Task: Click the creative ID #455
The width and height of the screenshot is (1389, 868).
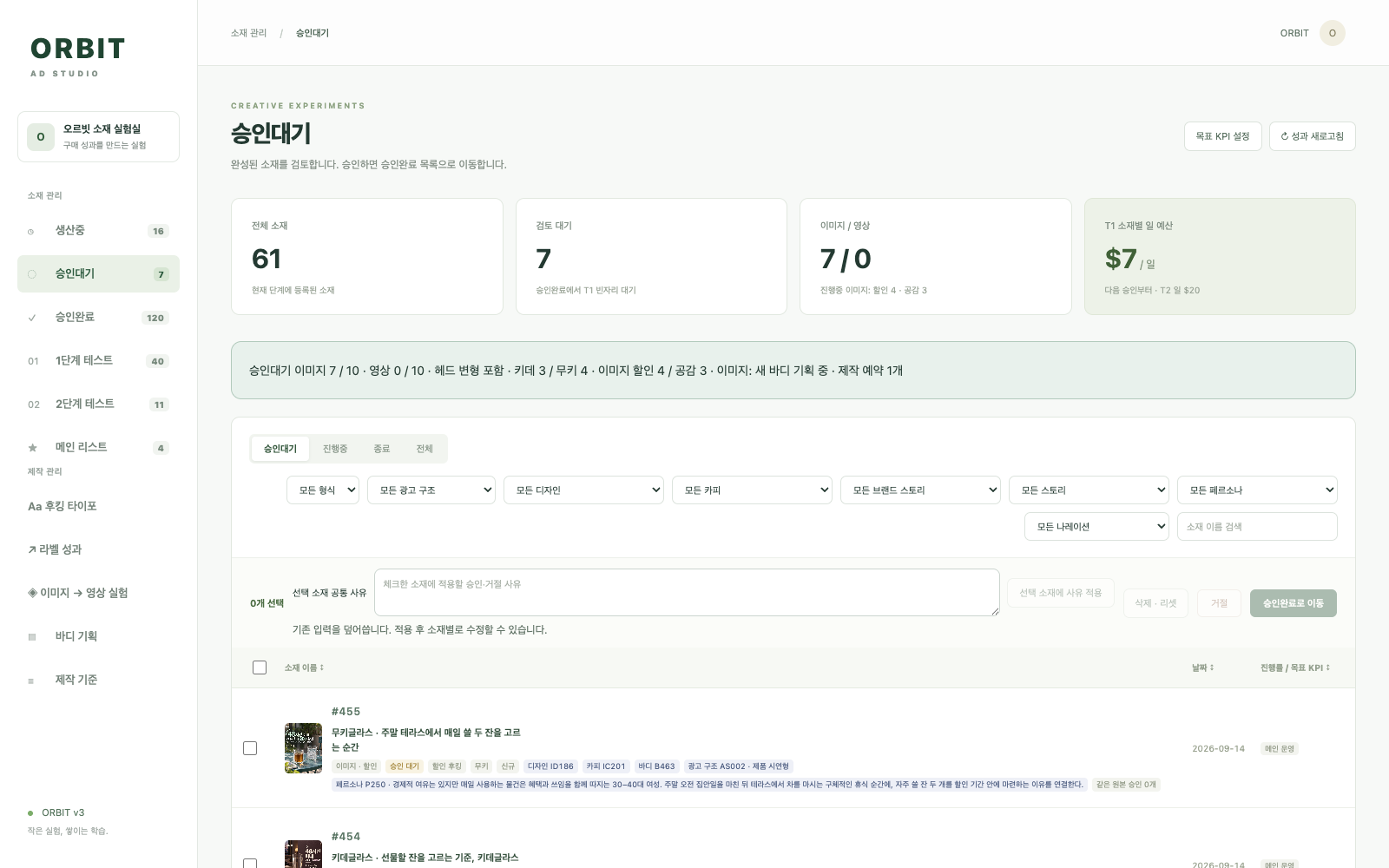Action: click(346, 712)
